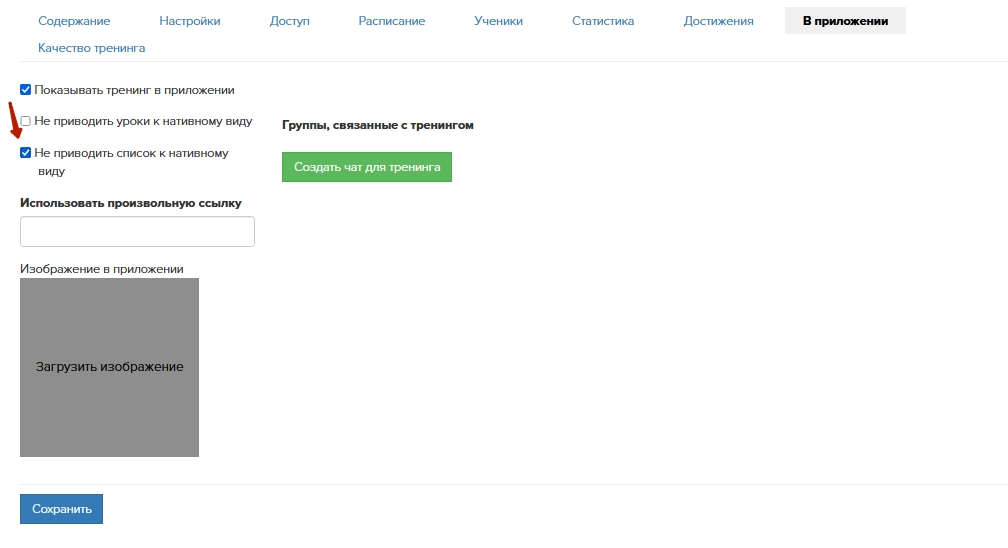Select the Ученики tab
Viewport: 1008px width, 548px height.
[498, 21]
